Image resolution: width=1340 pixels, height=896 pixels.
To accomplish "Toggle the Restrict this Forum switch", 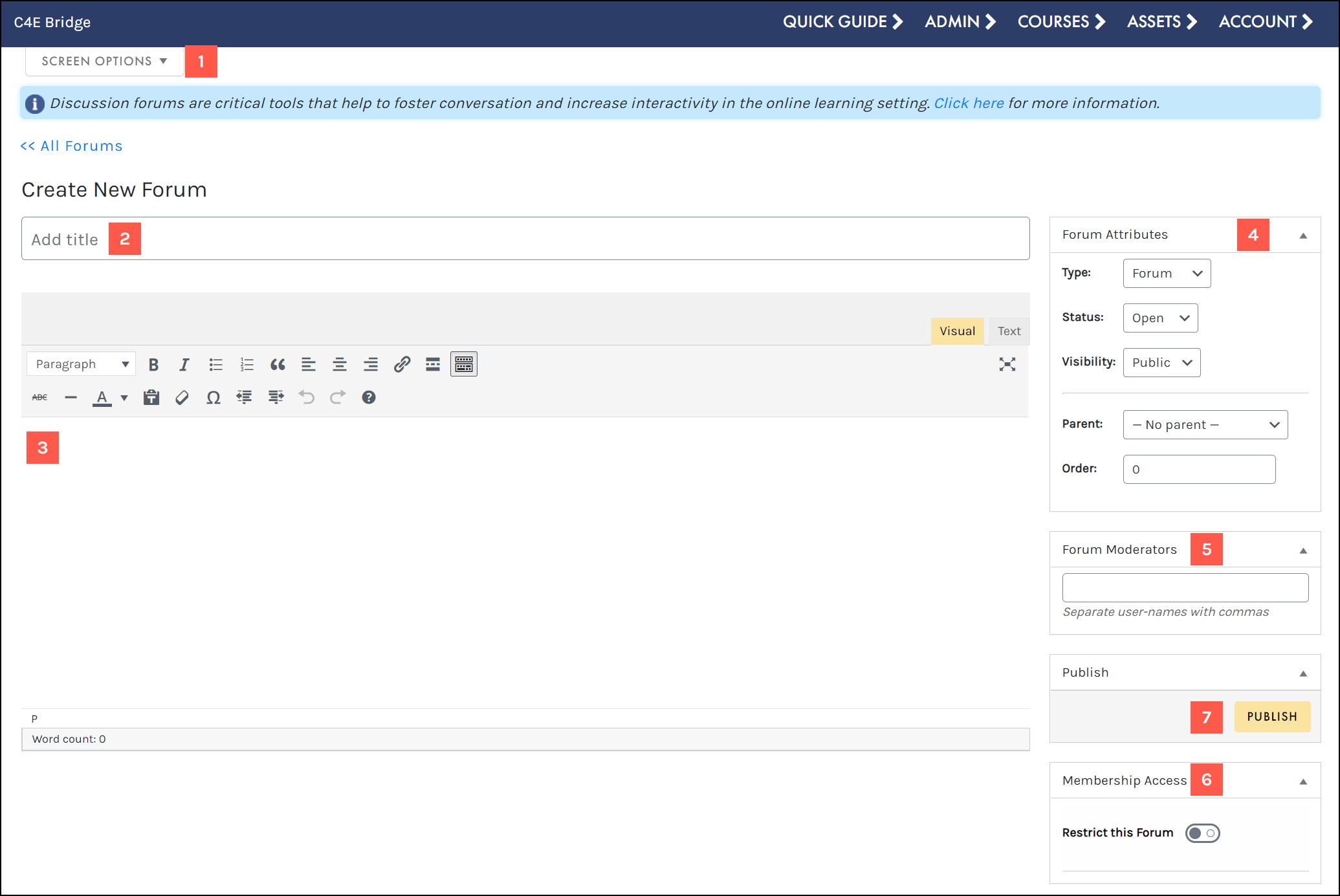I will point(1203,833).
